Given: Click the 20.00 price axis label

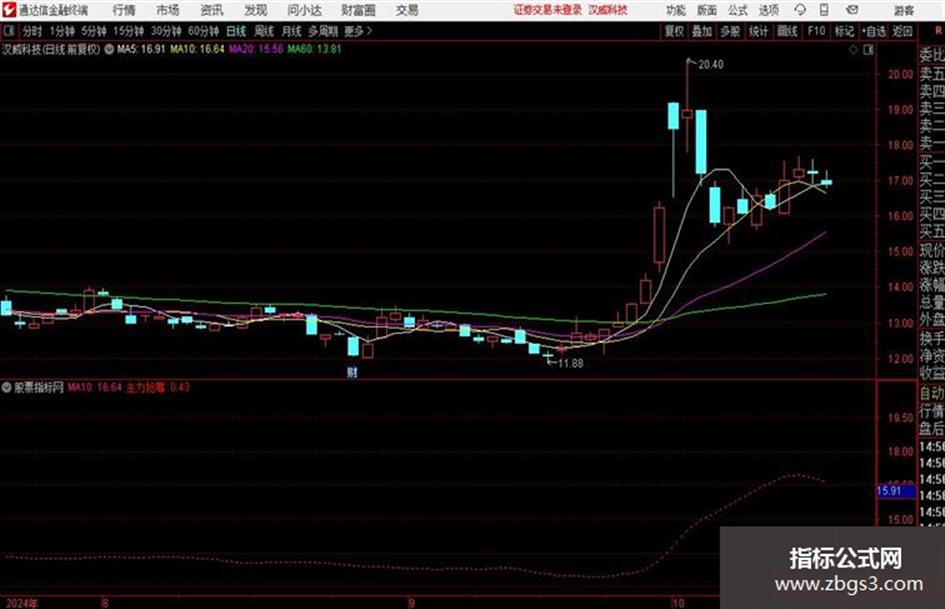Looking at the screenshot, I should click(900, 74).
